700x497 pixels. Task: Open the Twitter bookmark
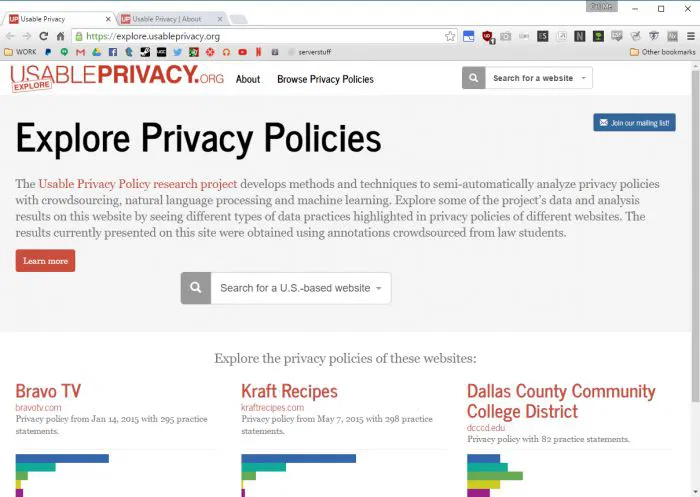tap(178, 52)
